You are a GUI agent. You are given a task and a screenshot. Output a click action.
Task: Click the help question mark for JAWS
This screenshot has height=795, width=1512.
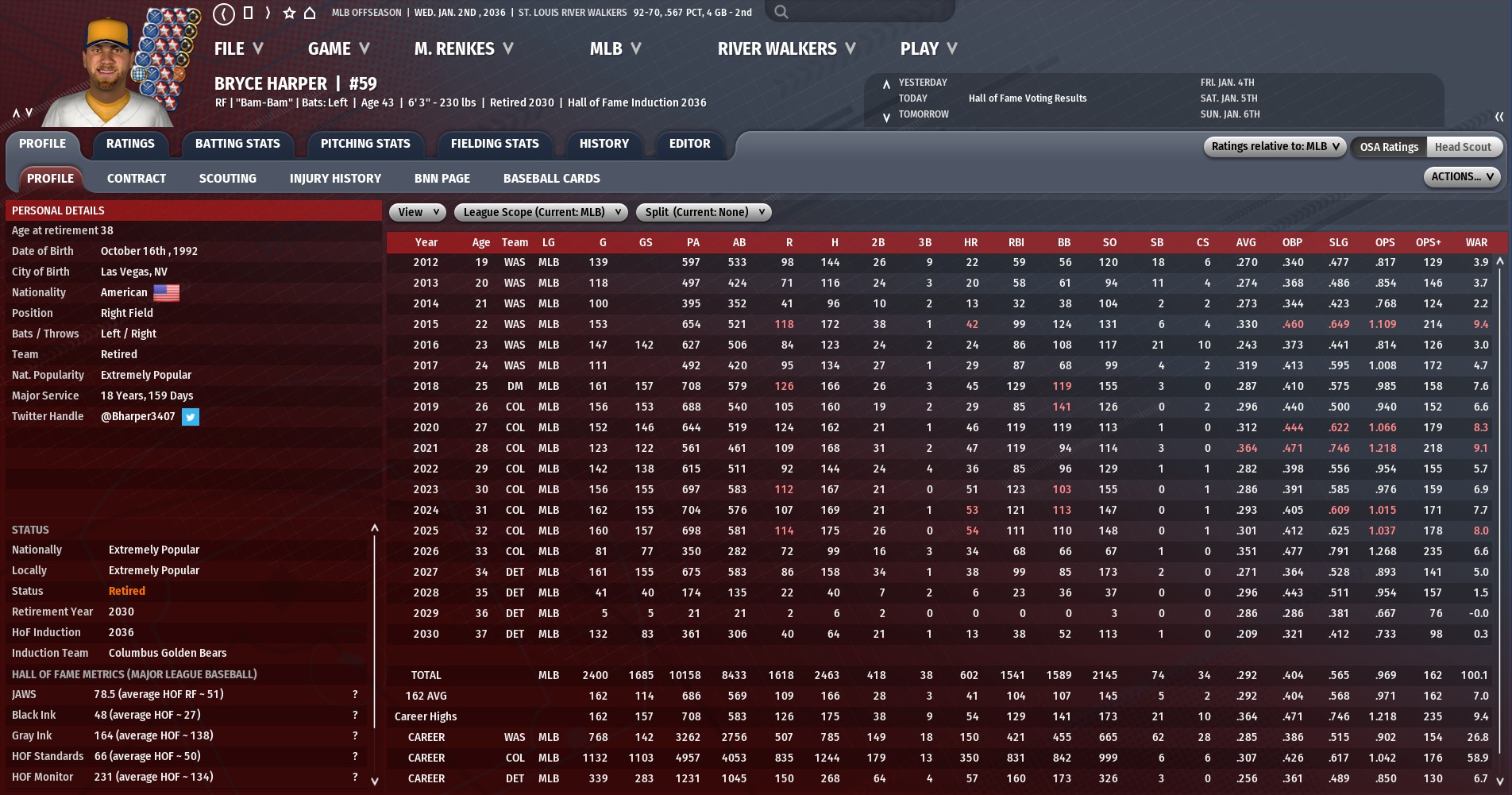click(x=355, y=695)
